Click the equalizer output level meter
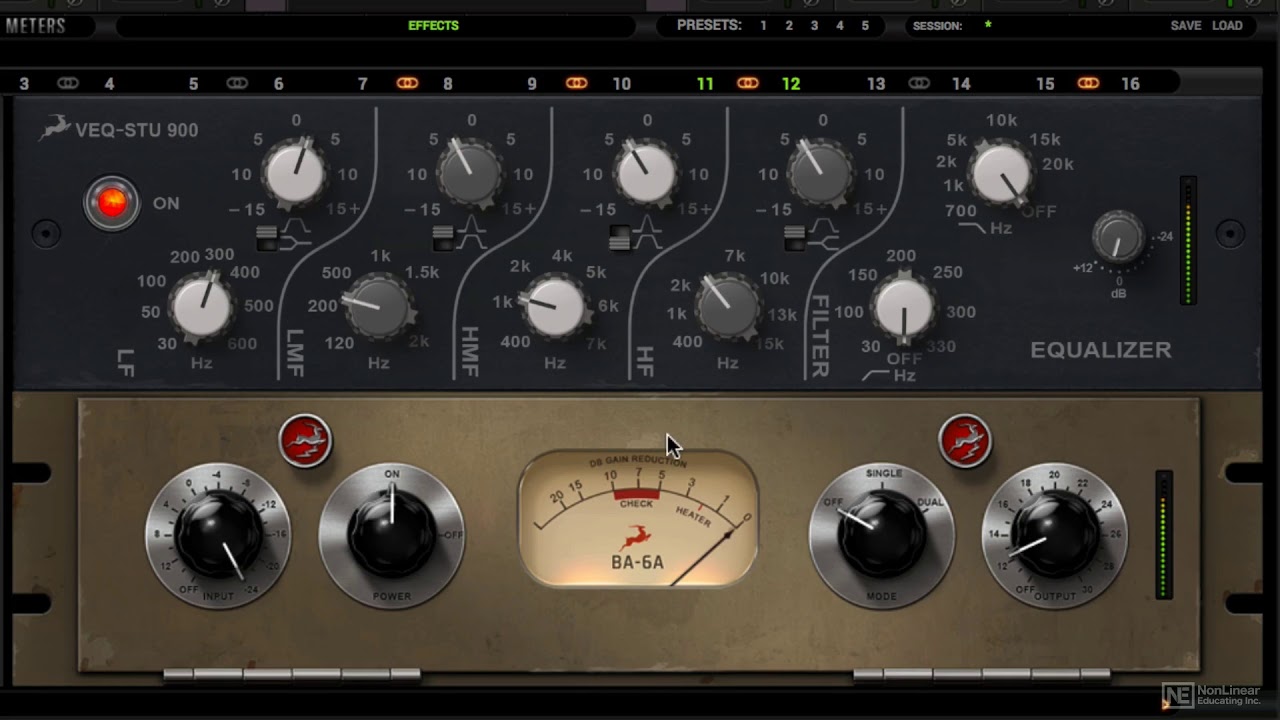Screen dimensions: 1280x720 (x=1188, y=241)
